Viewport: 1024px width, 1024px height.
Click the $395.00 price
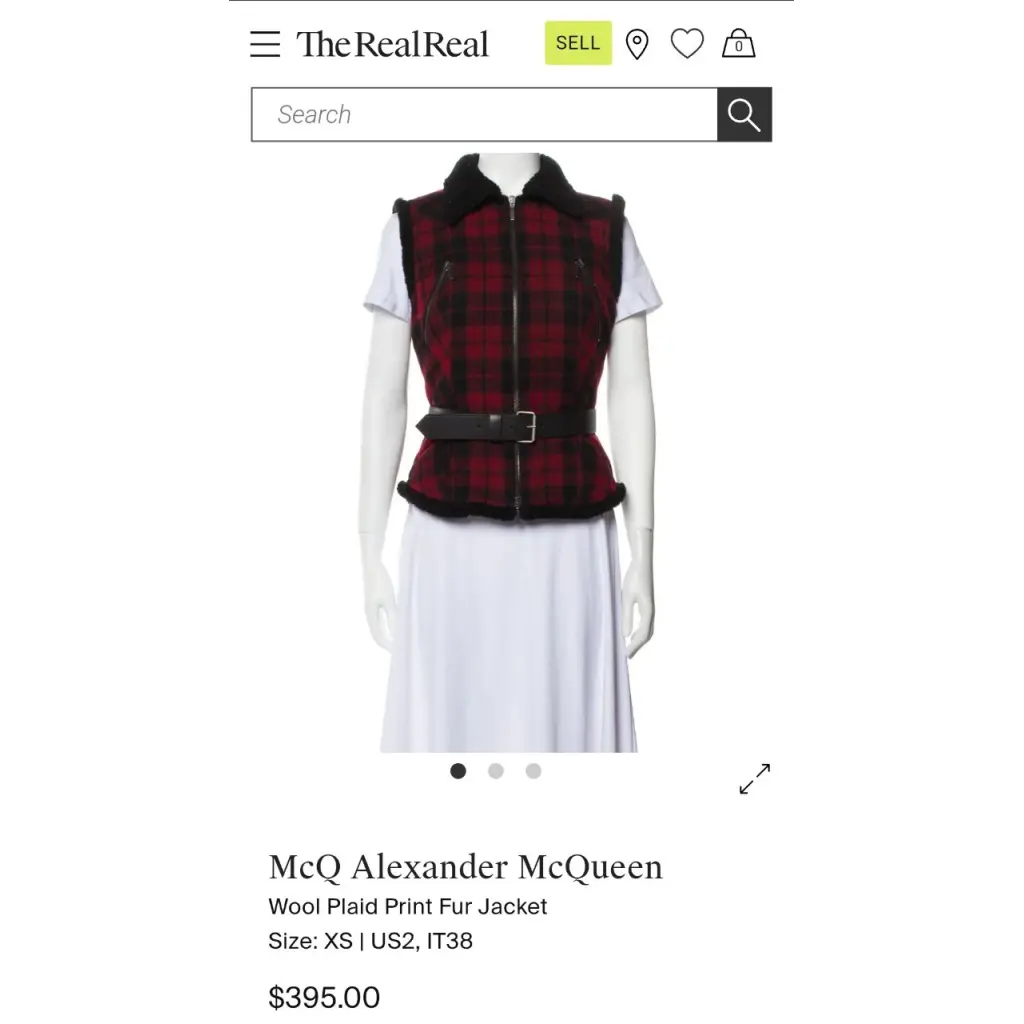[324, 997]
